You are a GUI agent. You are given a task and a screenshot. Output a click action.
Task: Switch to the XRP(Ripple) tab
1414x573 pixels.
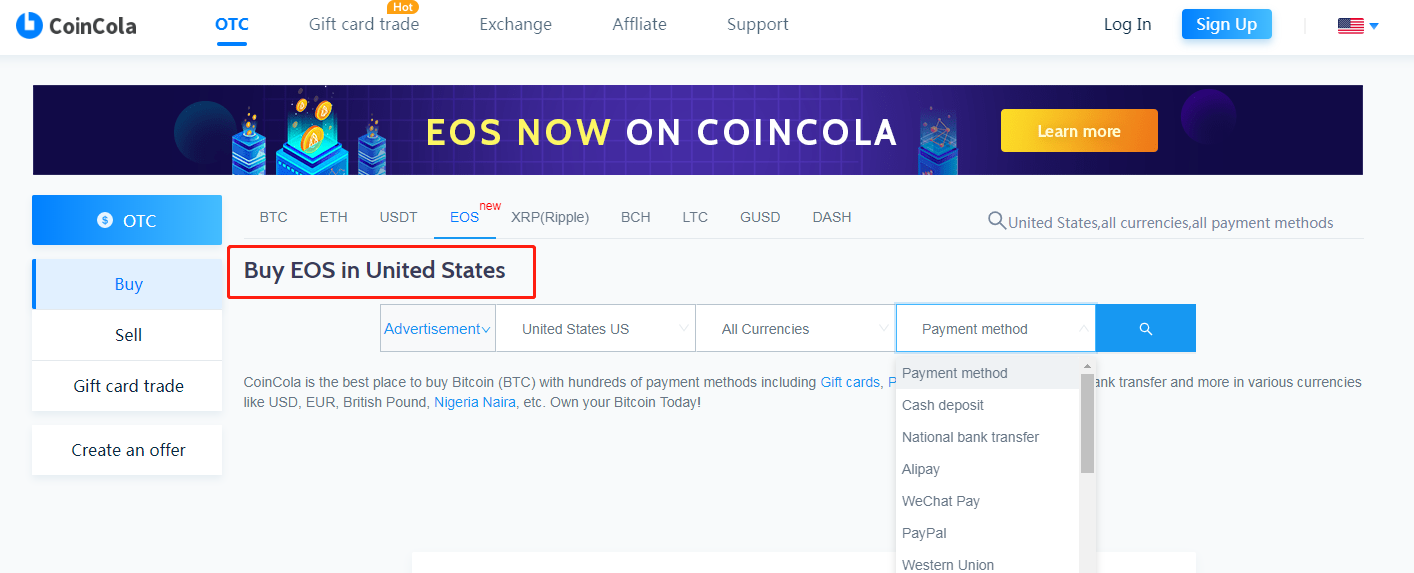pos(550,217)
